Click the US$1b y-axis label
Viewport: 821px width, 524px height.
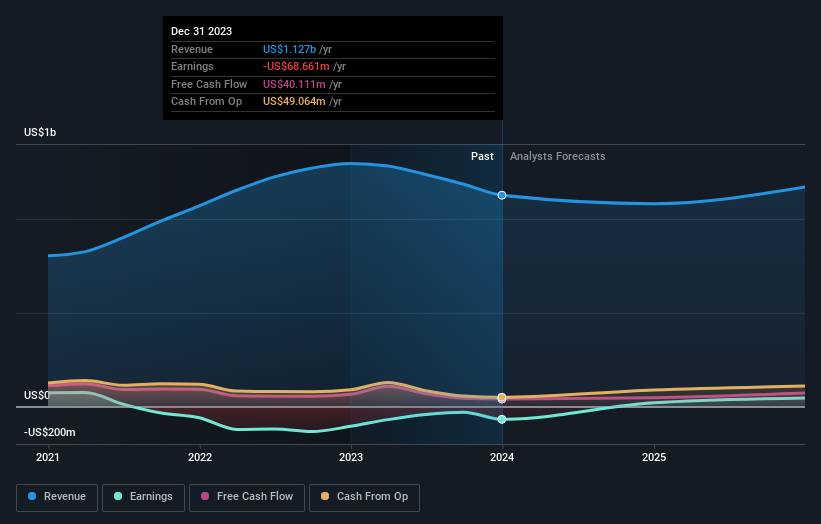pyautogui.click(x=40, y=132)
